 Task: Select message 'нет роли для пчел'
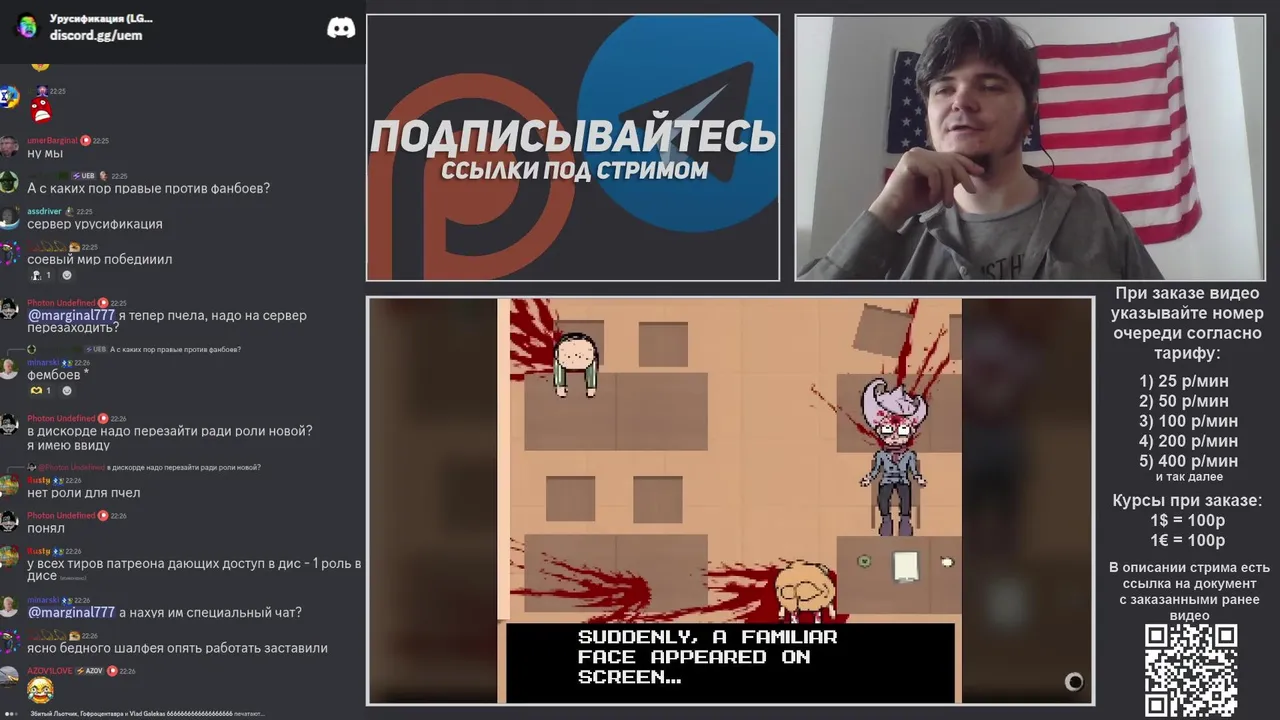(x=84, y=493)
